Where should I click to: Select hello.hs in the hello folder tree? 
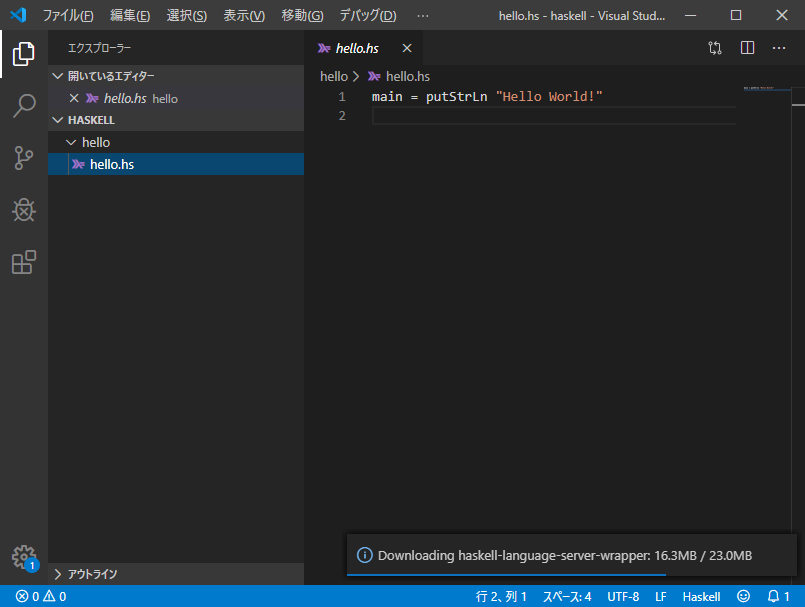[x=113, y=163]
